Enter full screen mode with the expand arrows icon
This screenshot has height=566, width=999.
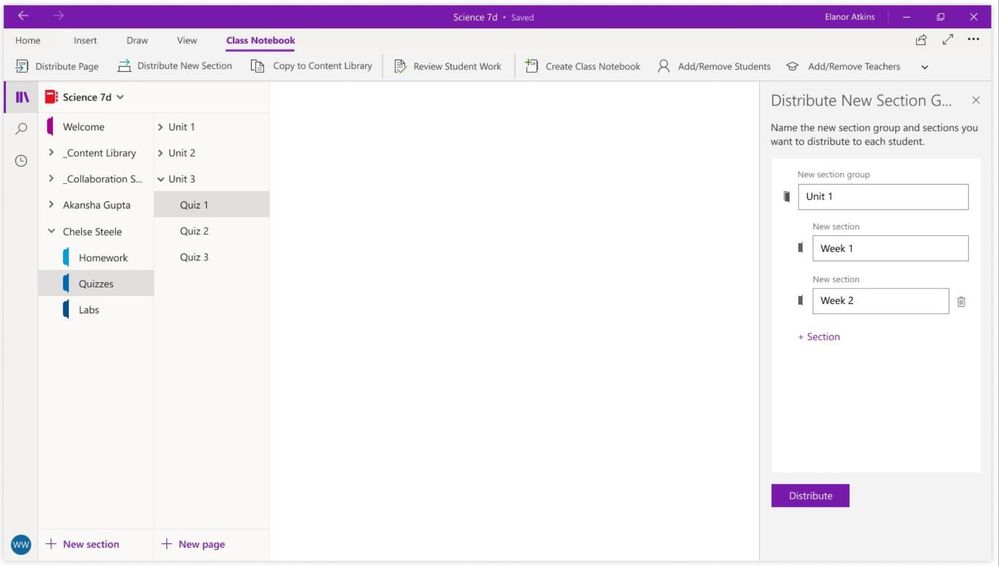coord(948,40)
